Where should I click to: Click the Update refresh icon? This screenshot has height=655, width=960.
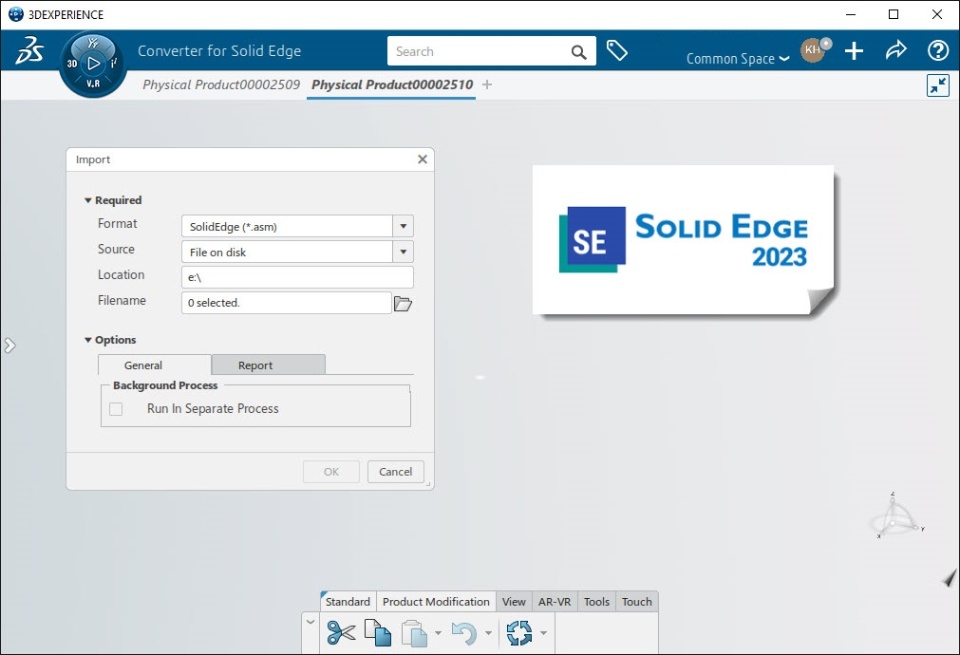point(519,633)
